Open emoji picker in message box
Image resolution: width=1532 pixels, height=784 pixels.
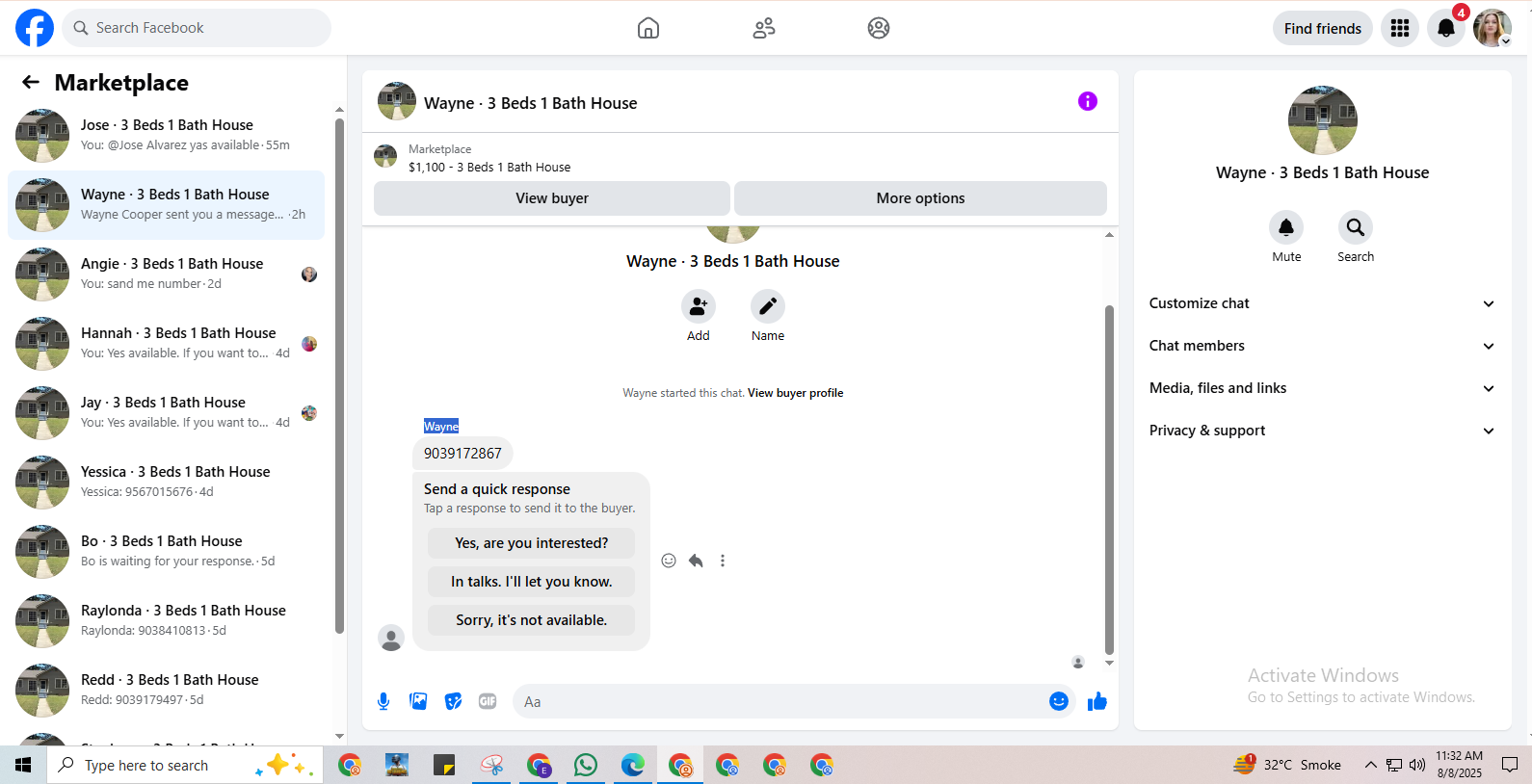coord(1059,701)
